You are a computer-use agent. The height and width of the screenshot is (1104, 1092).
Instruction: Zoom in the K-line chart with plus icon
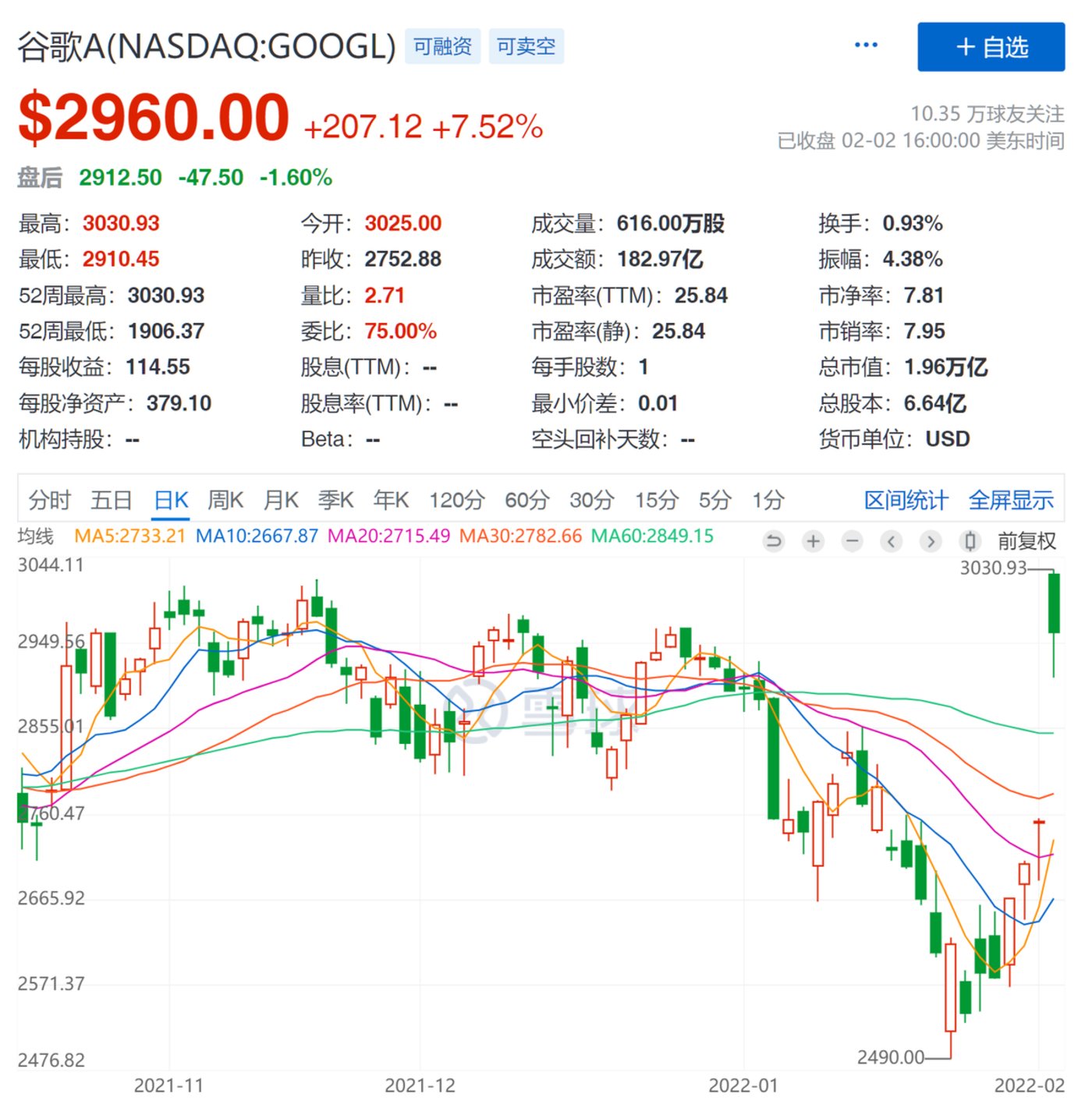point(813,541)
